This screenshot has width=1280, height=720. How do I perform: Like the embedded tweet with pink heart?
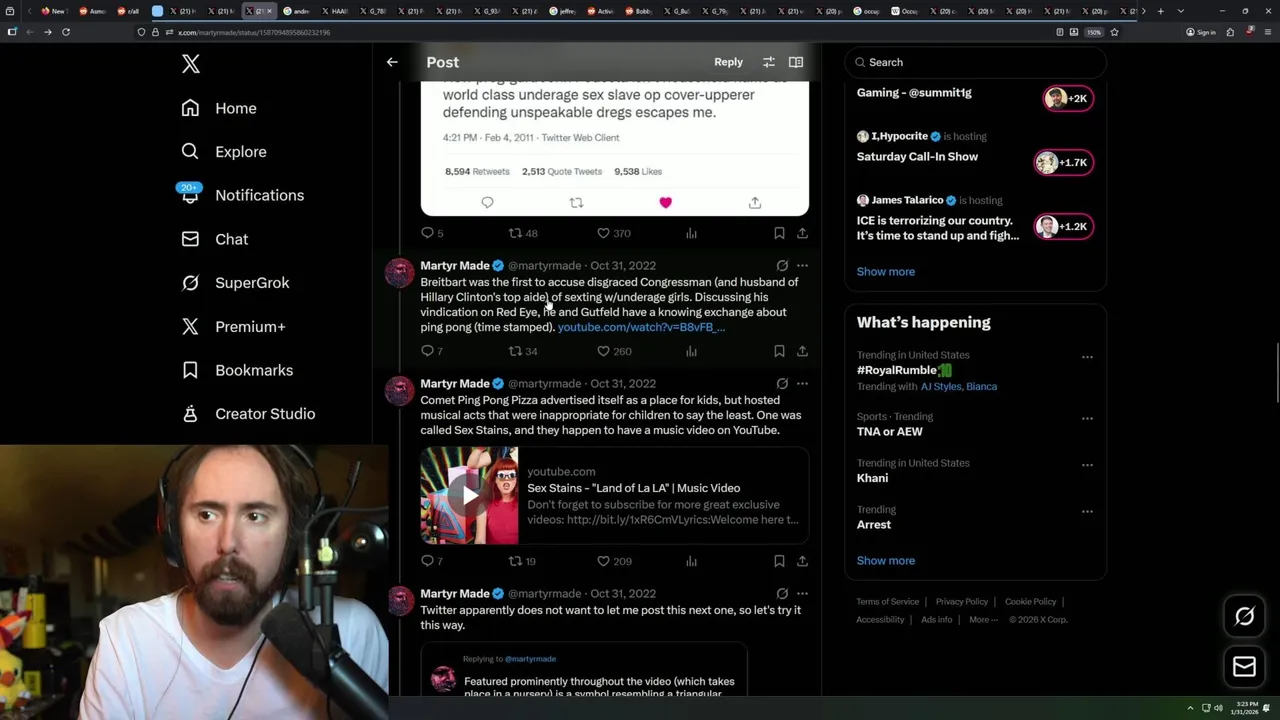coord(665,202)
